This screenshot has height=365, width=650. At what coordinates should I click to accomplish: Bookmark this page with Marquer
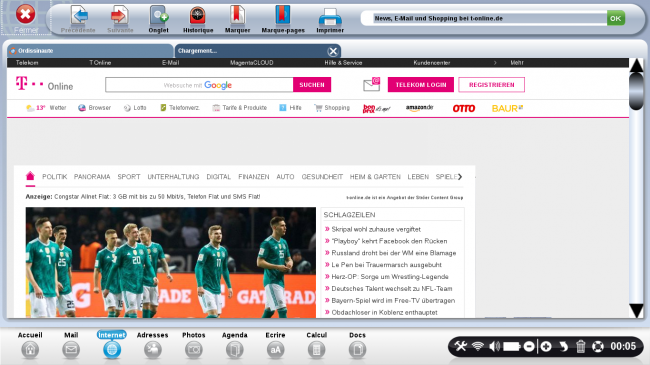237,19
